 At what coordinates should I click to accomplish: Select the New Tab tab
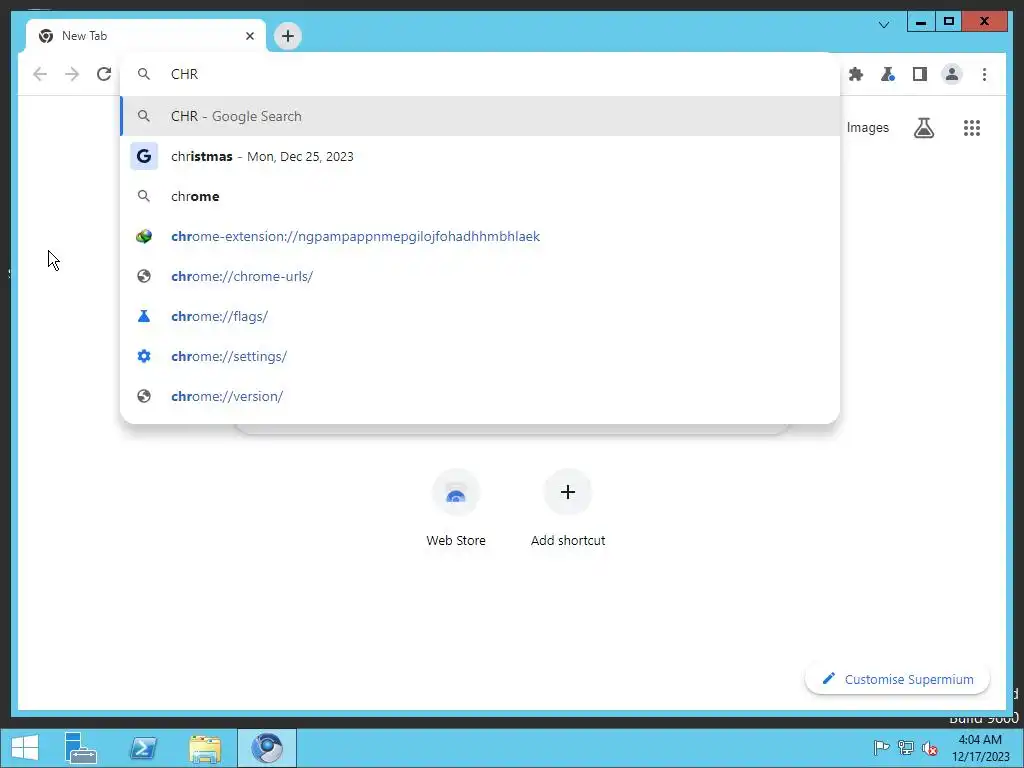pos(146,36)
